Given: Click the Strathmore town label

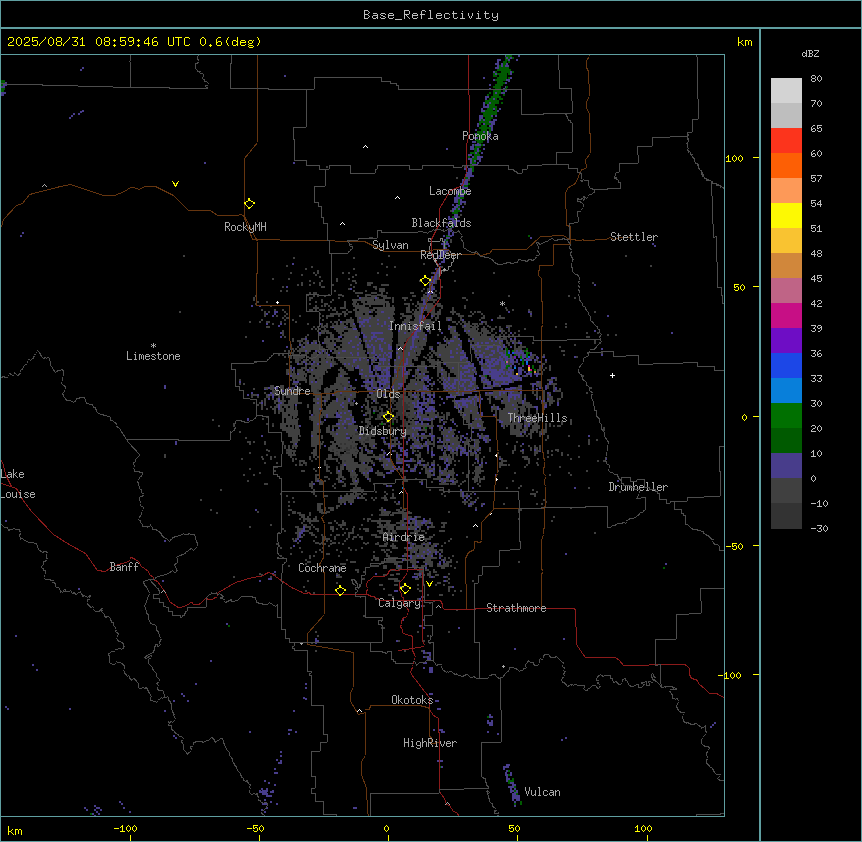Looking at the screenshot, I should 516,608.
